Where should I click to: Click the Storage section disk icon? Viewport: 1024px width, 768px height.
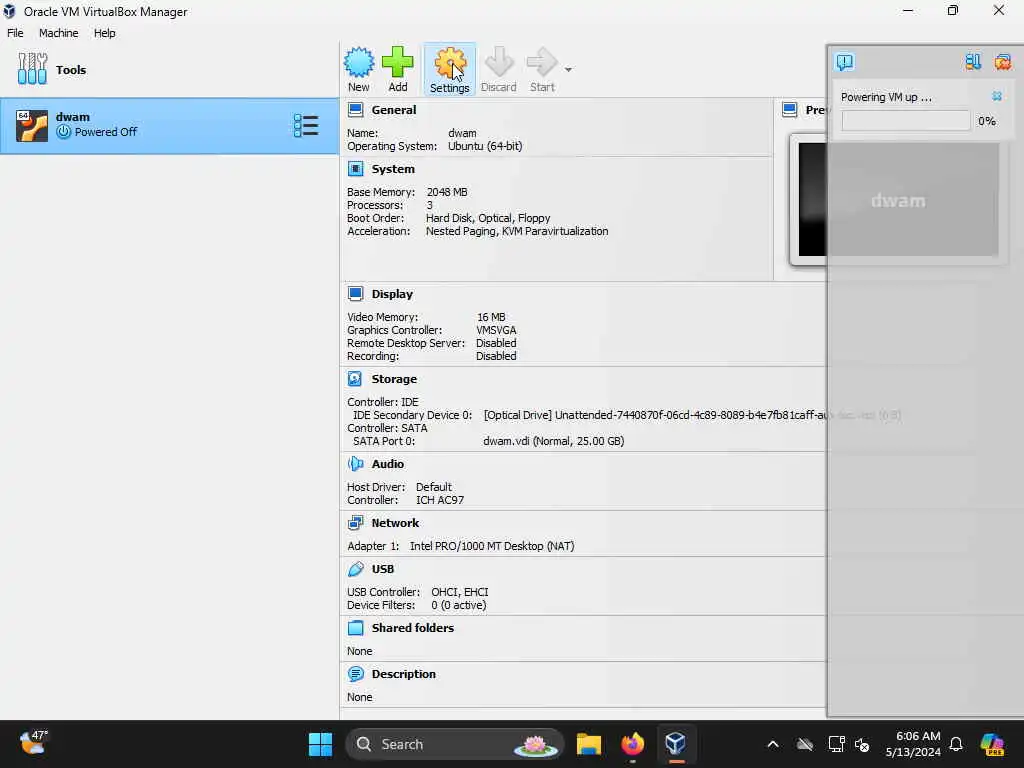click(x=355, y=379)
